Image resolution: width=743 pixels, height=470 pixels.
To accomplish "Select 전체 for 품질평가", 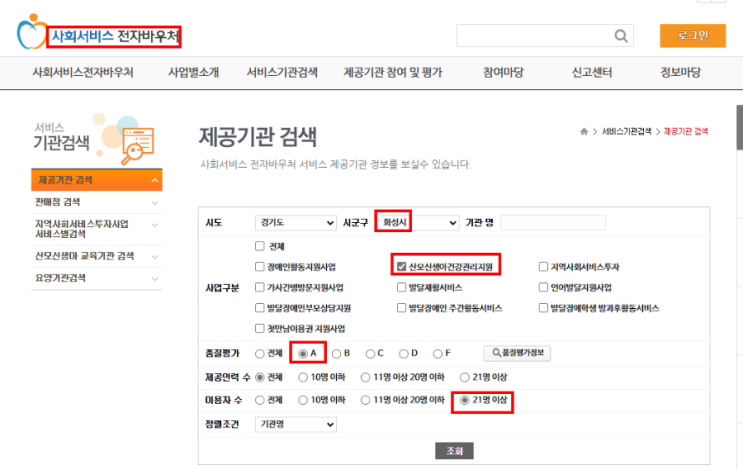I will pos(260,354).
